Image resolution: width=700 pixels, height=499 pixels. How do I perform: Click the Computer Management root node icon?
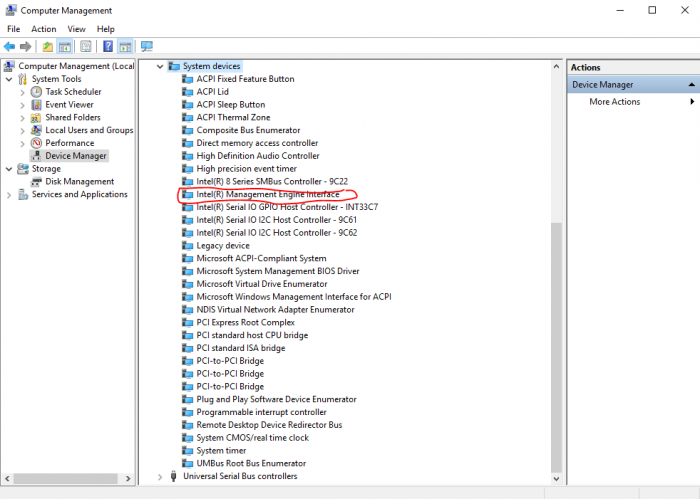pos(9,67)
